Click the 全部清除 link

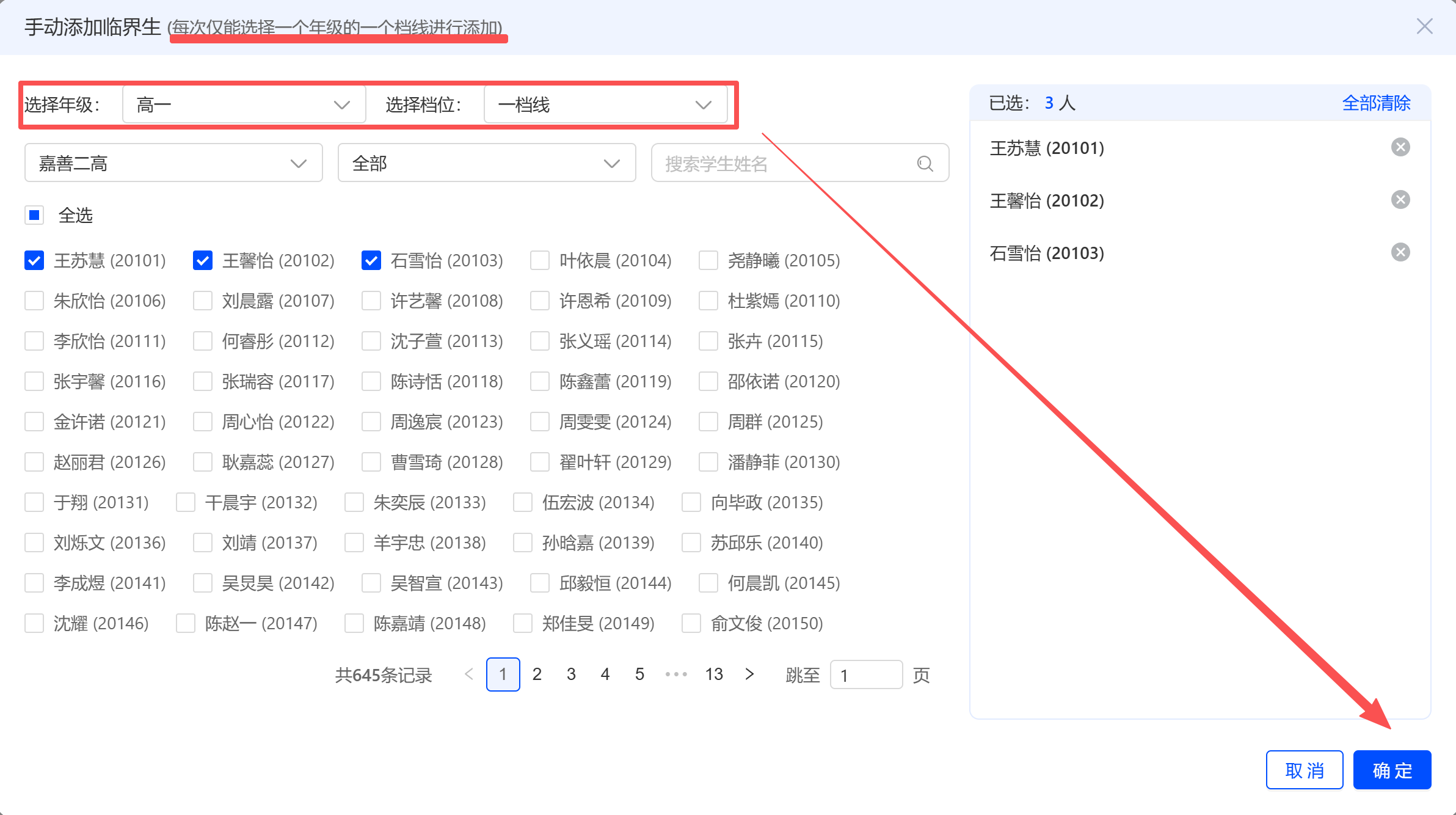coord(1376,103)
